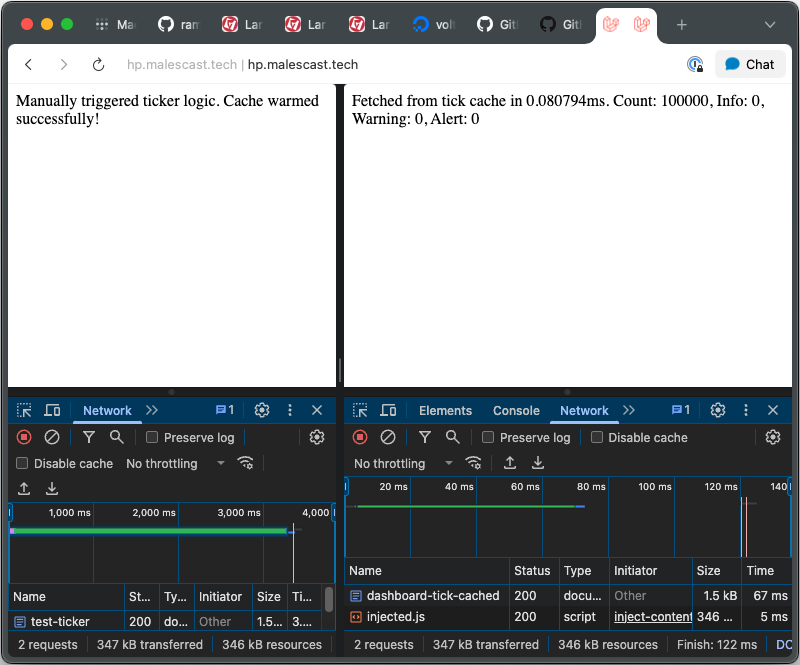Open a new browser tab

coord(682,24)
